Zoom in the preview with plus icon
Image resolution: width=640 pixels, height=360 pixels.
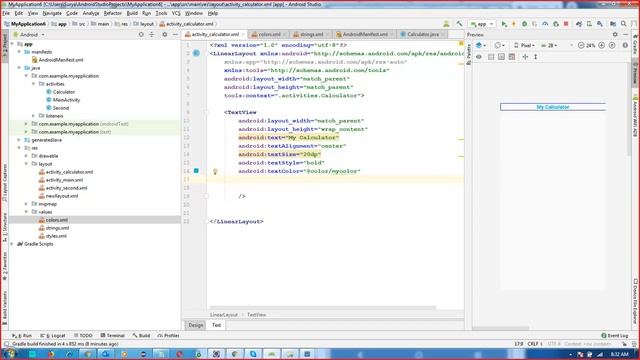click(x=602, y=45)
